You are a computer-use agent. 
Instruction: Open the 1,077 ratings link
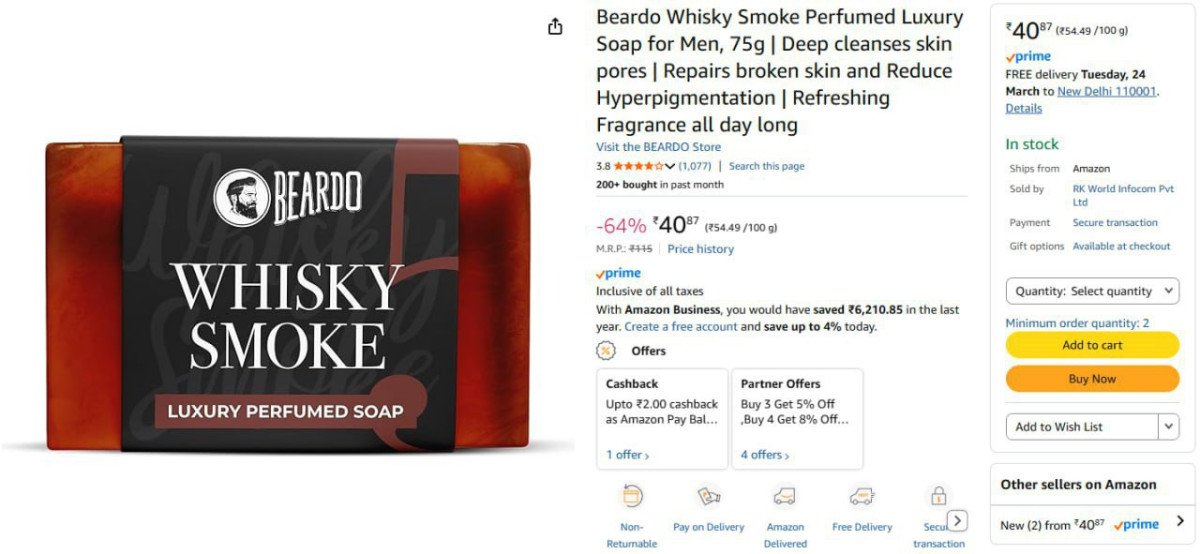coord(695,166)
